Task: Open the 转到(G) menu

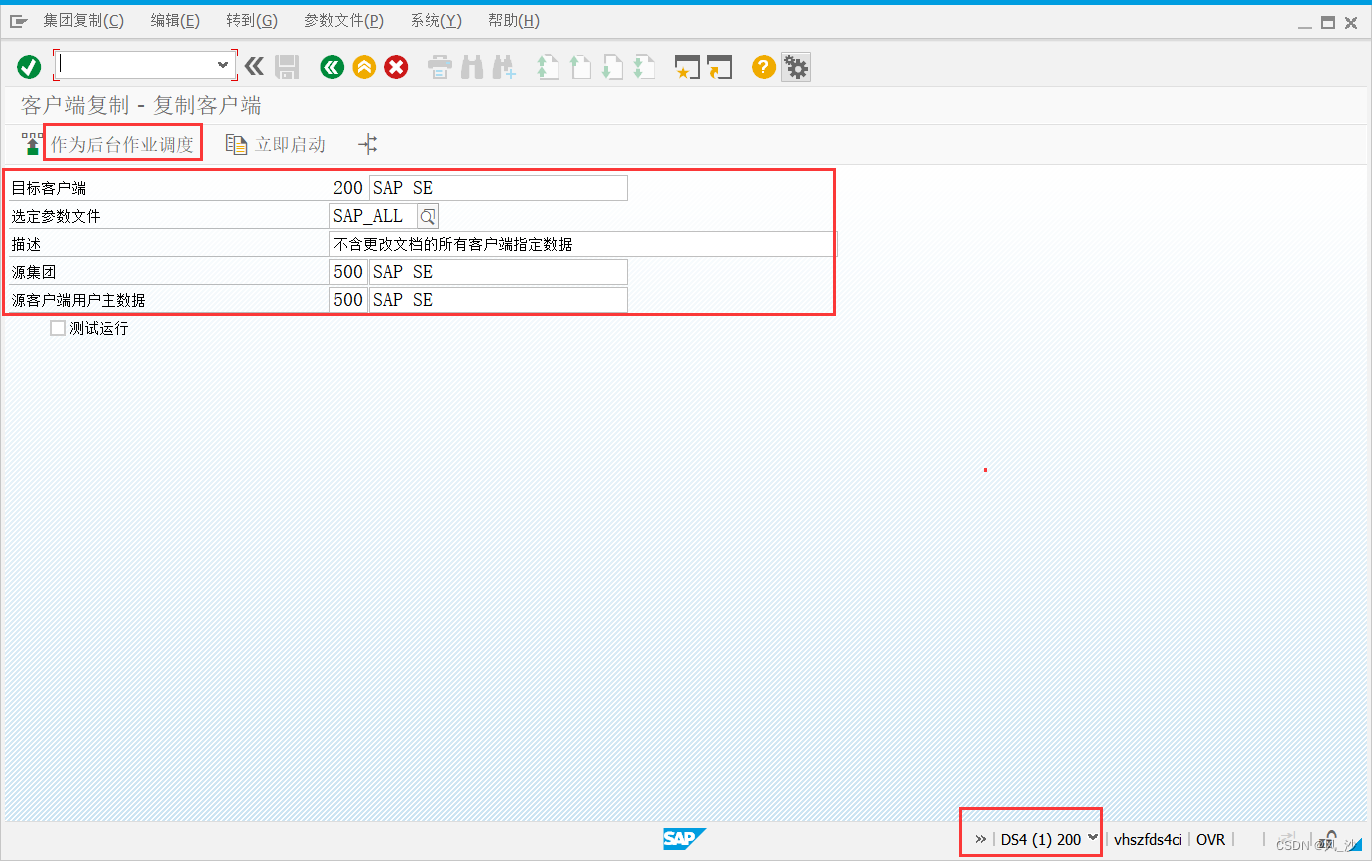Action: point(252,21)
